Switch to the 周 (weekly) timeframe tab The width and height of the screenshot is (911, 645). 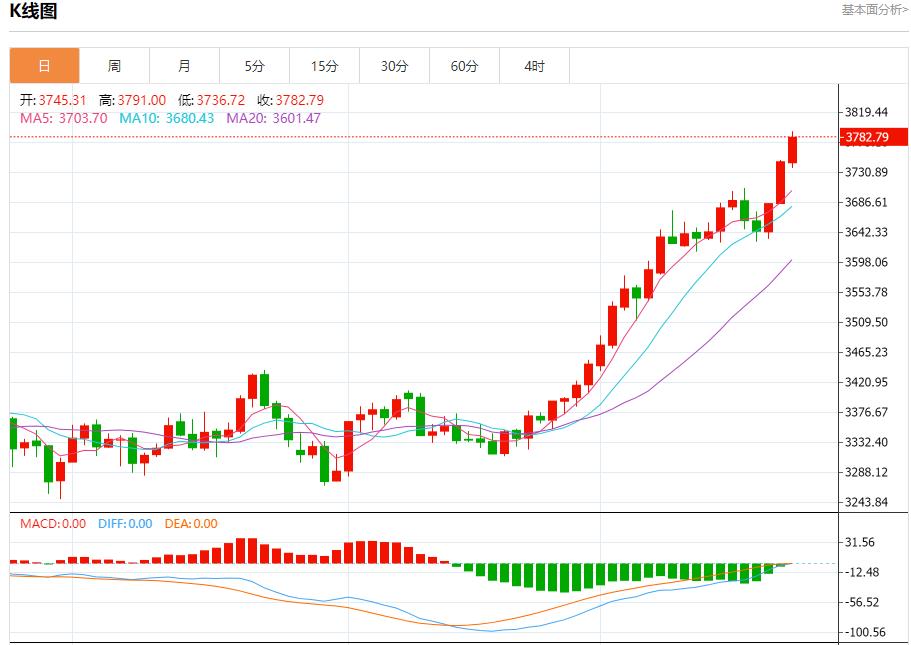coord(114,65)
